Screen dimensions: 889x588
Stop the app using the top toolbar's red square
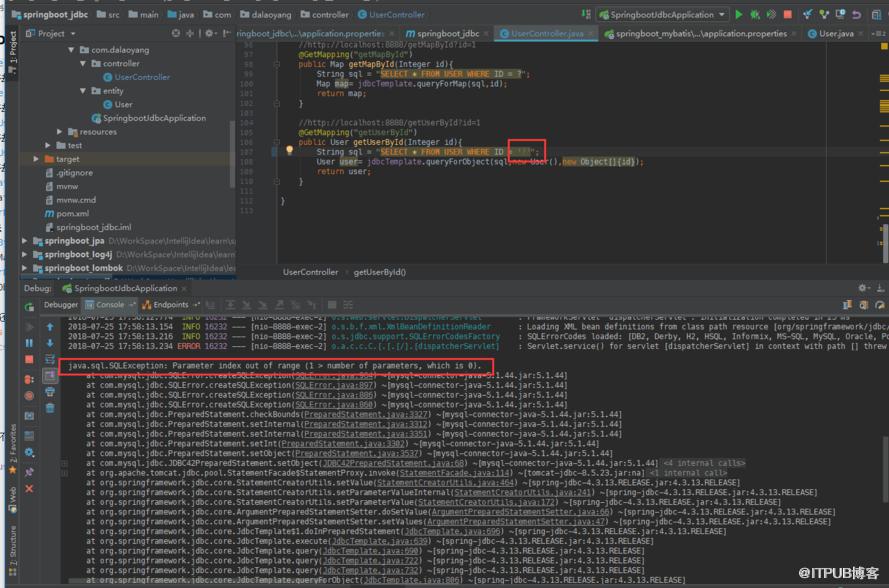point(788,15)
